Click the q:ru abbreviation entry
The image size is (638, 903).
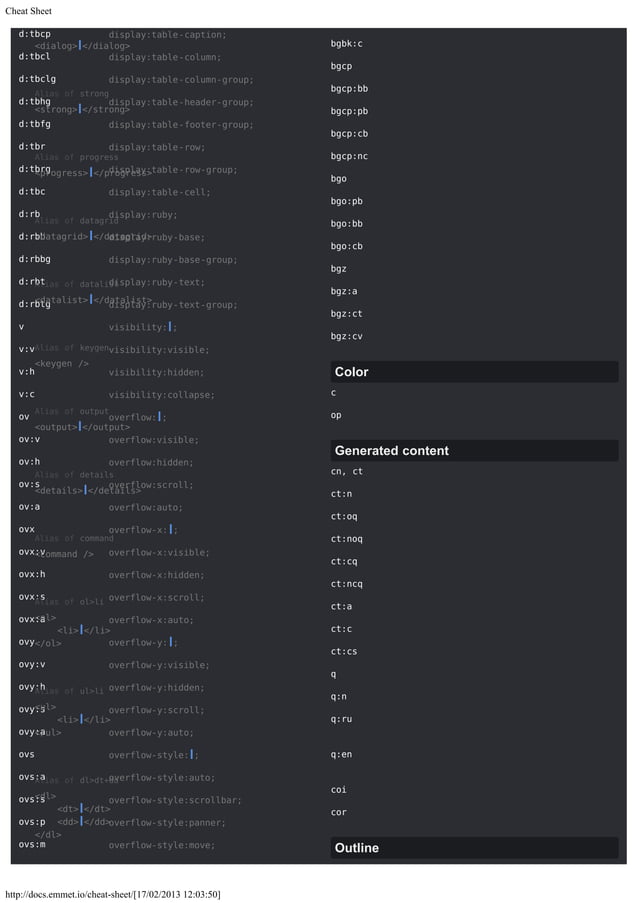[x=341, y=719]
